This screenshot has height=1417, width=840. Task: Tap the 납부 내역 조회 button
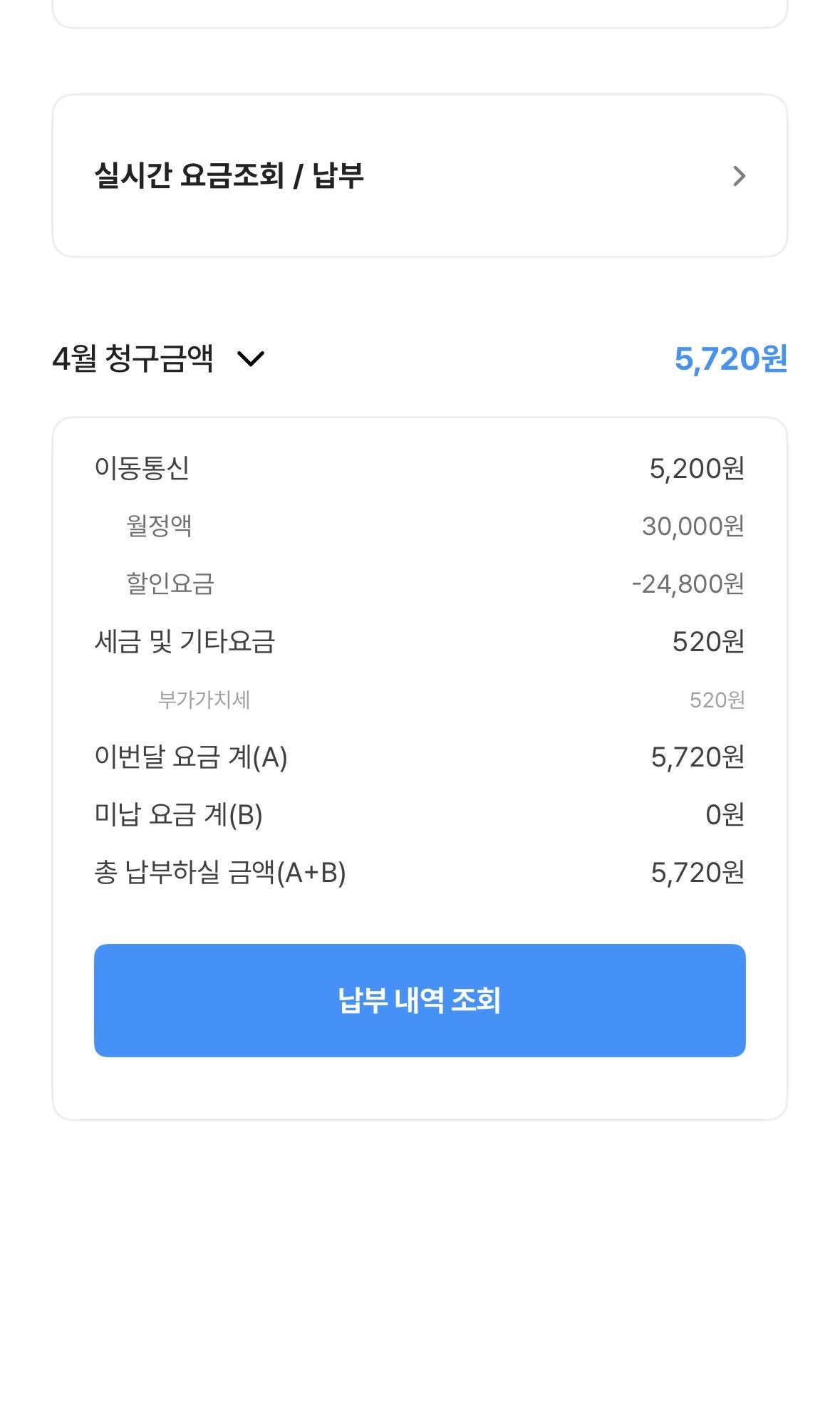click(x=420, y=1000)
